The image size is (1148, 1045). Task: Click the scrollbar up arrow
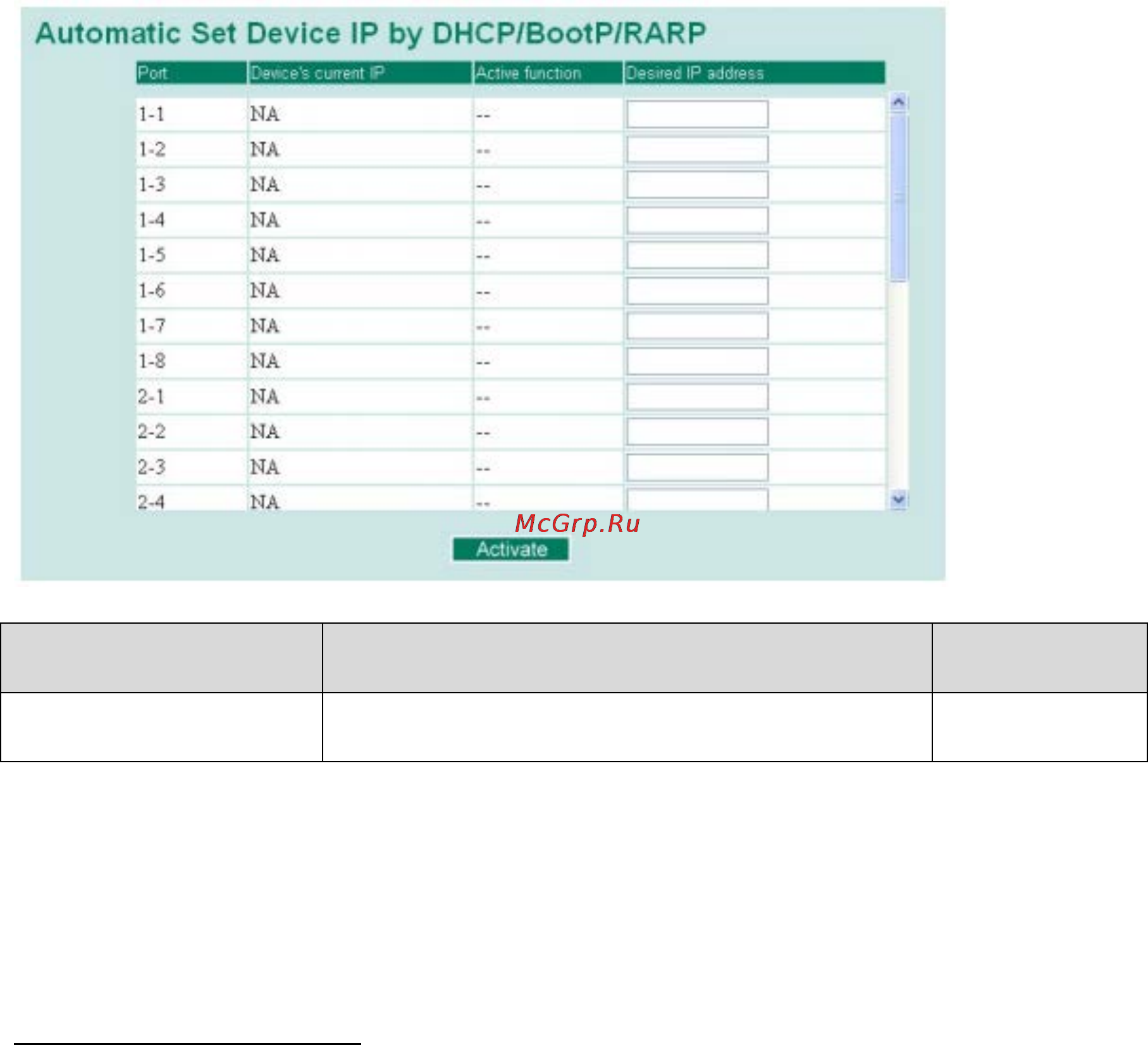pyautogui.click(x=898, y=103)
